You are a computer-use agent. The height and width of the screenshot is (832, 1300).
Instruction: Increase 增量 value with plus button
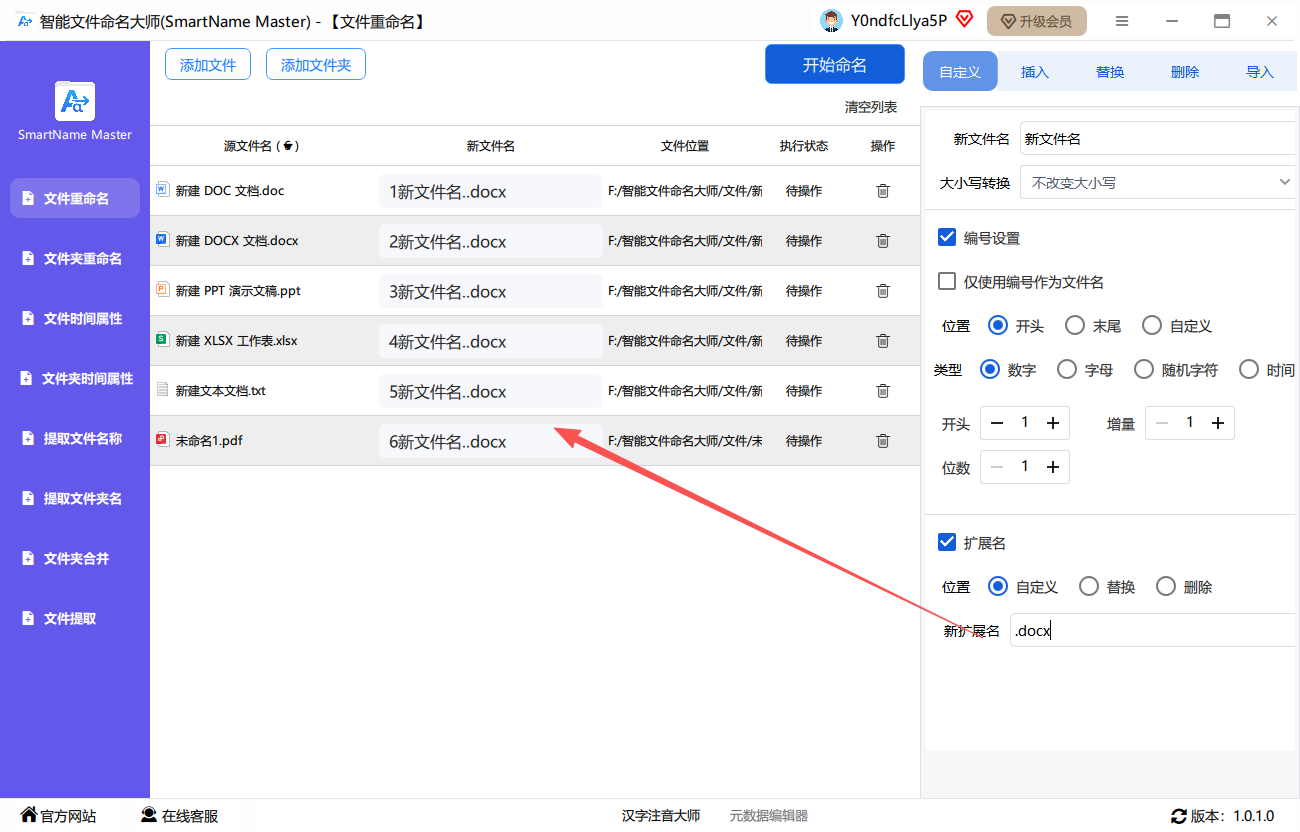(x=1218, y=424)
